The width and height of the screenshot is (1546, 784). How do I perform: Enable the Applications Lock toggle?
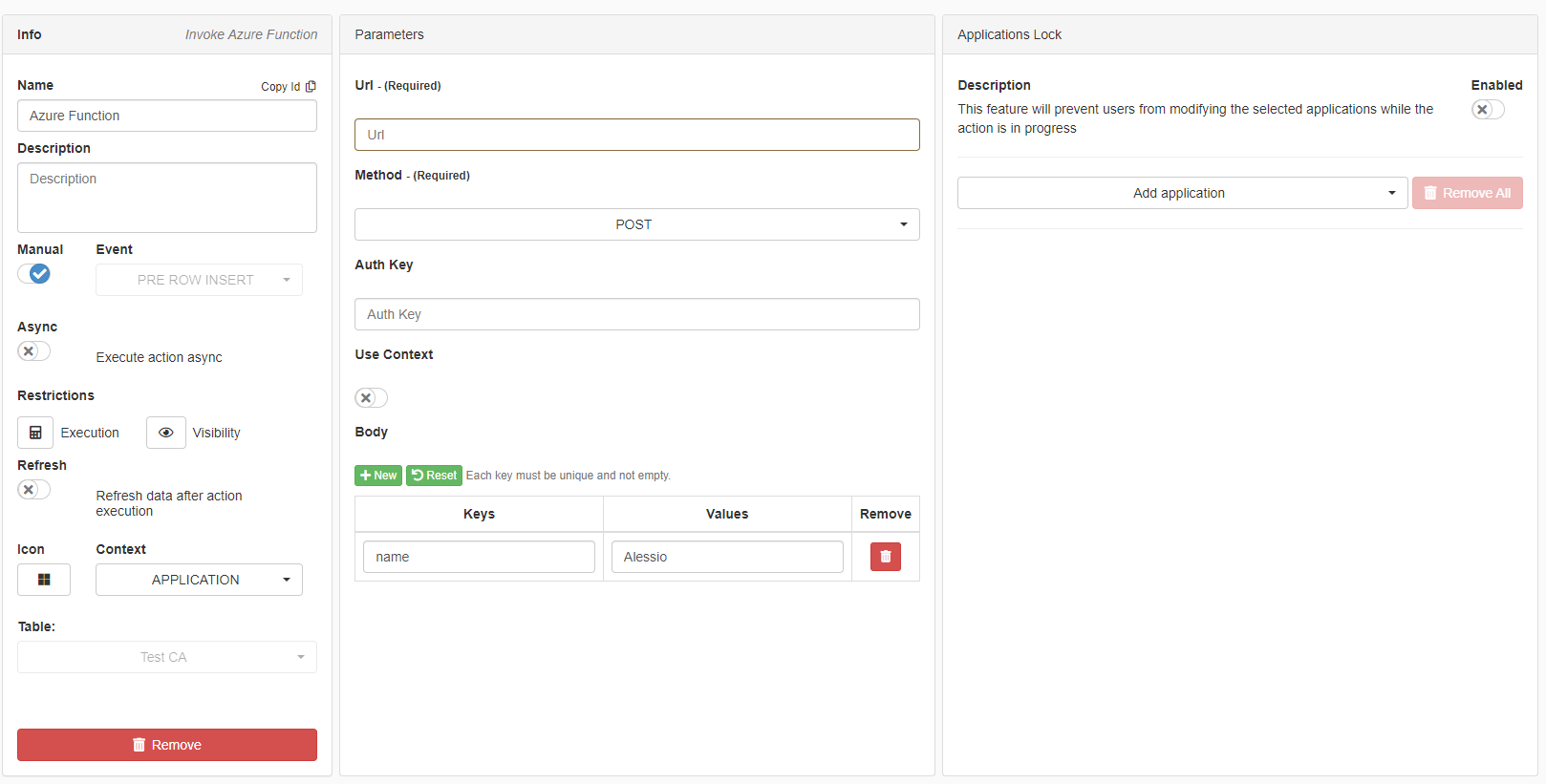1487,110
